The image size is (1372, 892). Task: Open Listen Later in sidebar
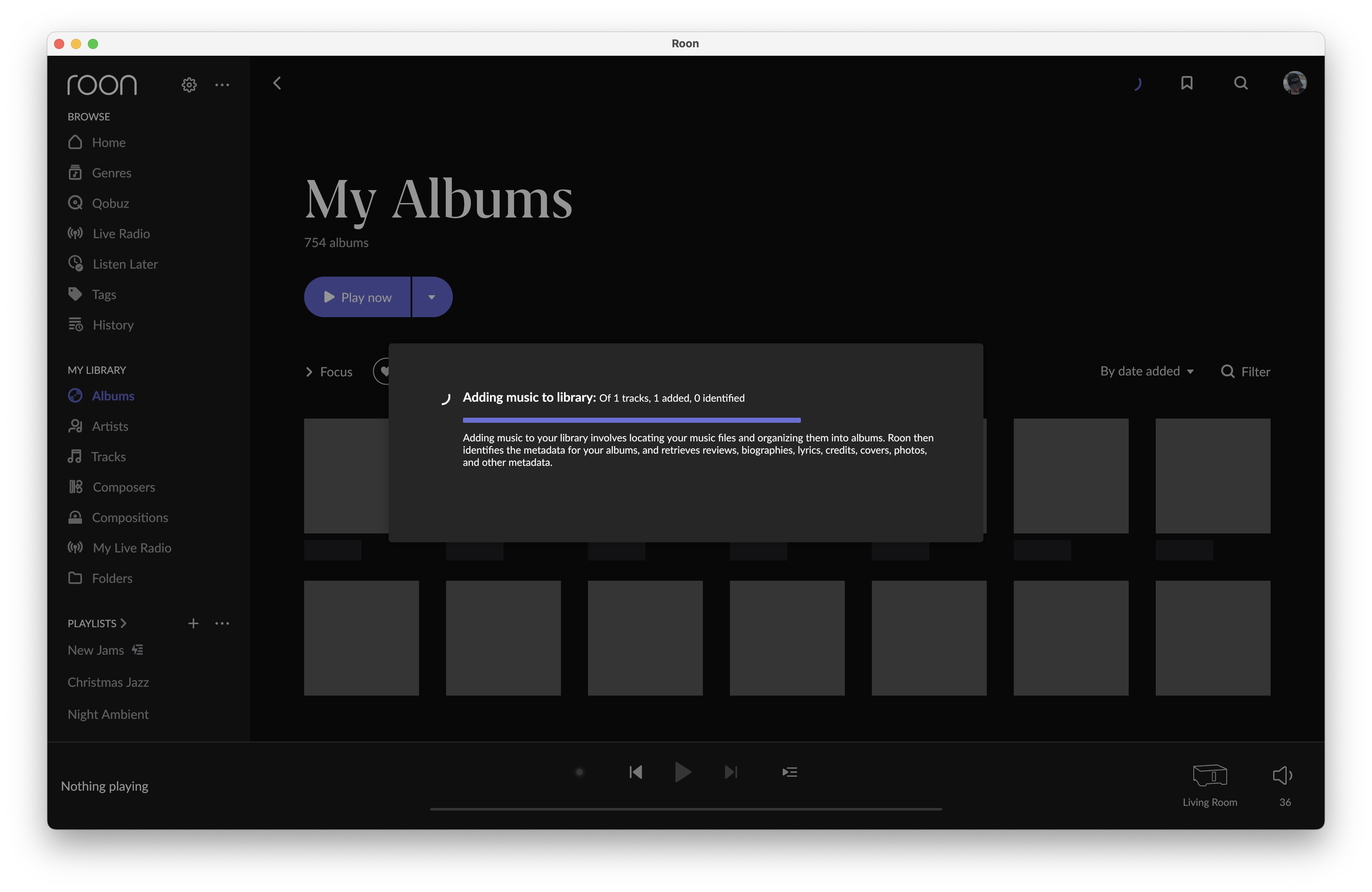pyautogui.click(x=113, y=264)
